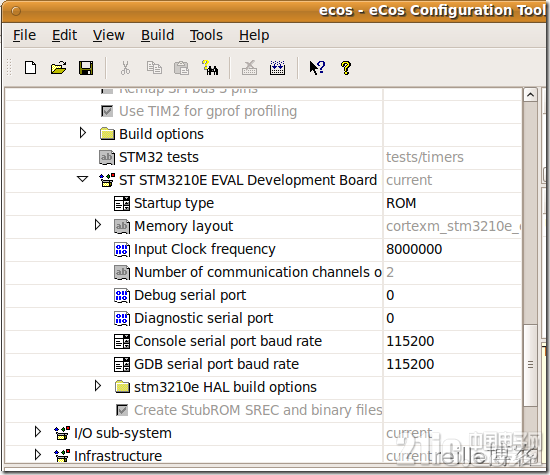Open the Build menu
The height and width of the screenshot is (475, 550).
[157, 35]
